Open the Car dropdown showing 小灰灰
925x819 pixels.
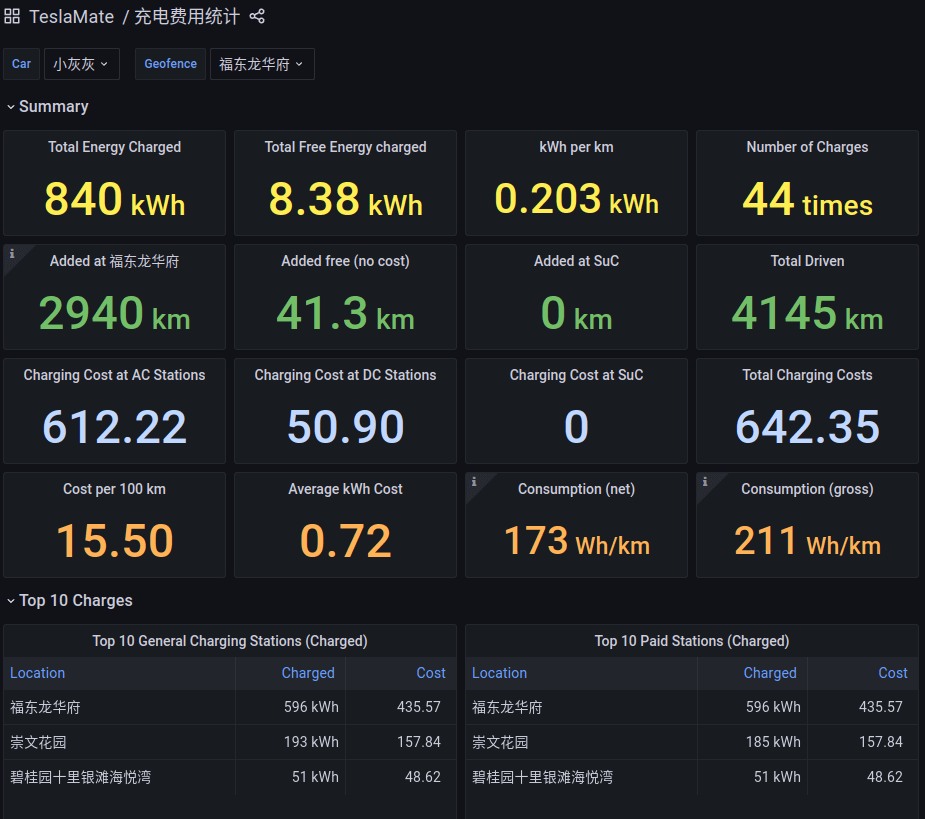(81, 64)
